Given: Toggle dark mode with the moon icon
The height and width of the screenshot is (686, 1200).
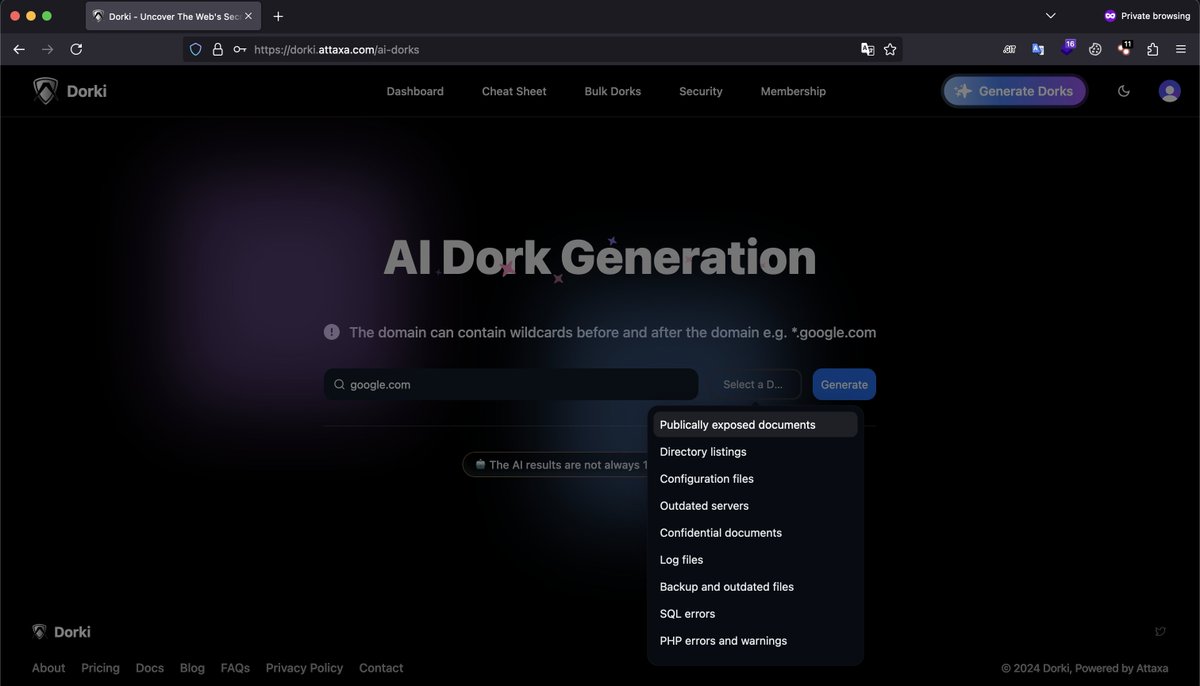Looking at the screenshot, I should coord(1124,90).
